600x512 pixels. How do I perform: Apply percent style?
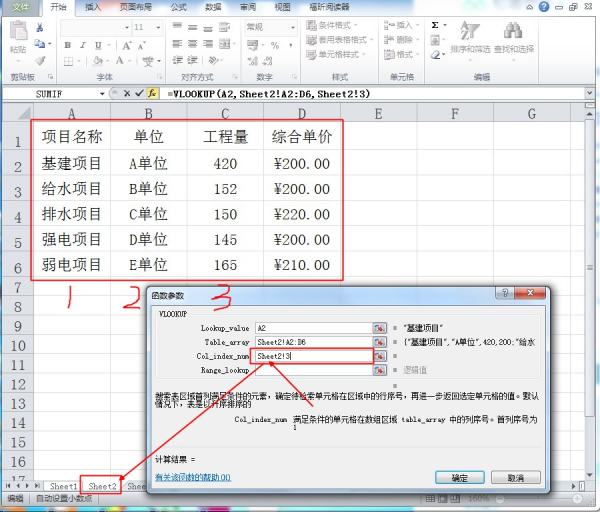pos(275,45)
